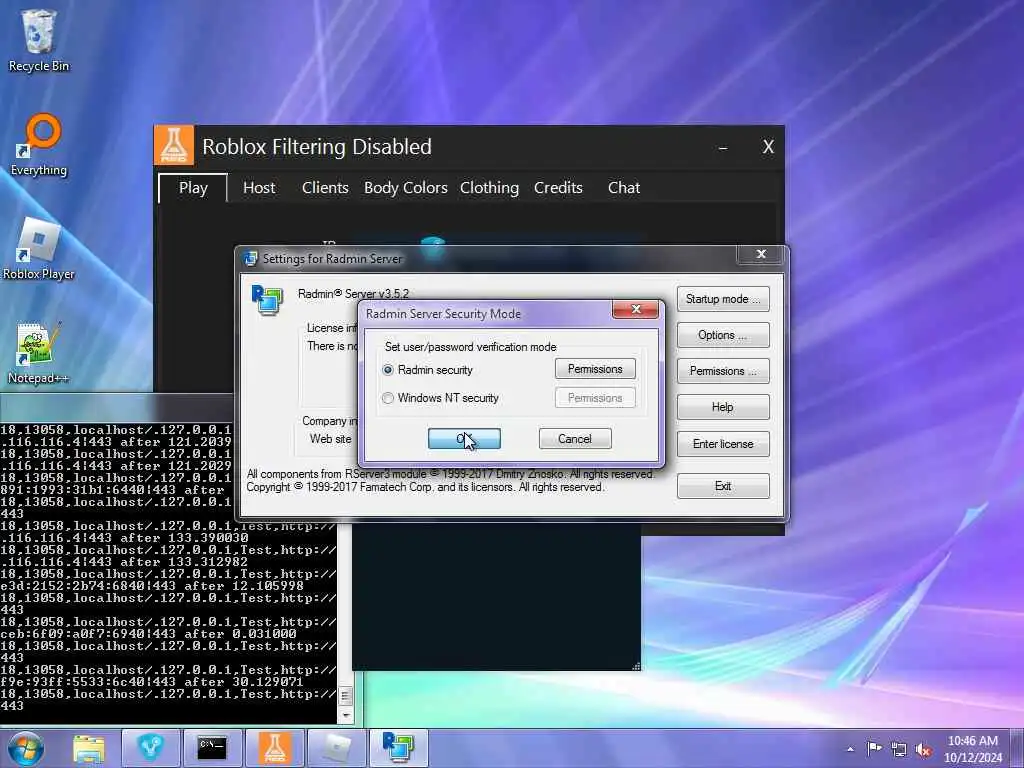Minimize the Roblox Filtering Disabled window
This screenshot has height=768, width=1024.
[723, 148]
